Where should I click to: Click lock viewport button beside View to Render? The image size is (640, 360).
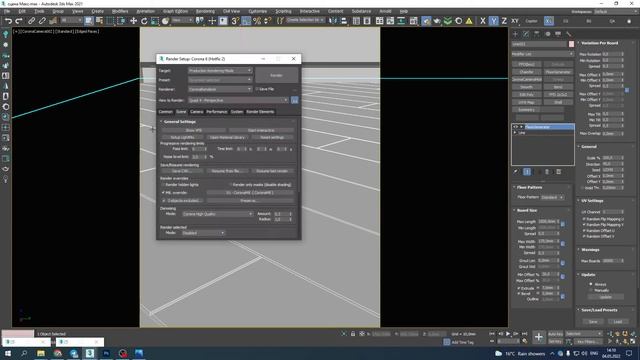point(295,100)
